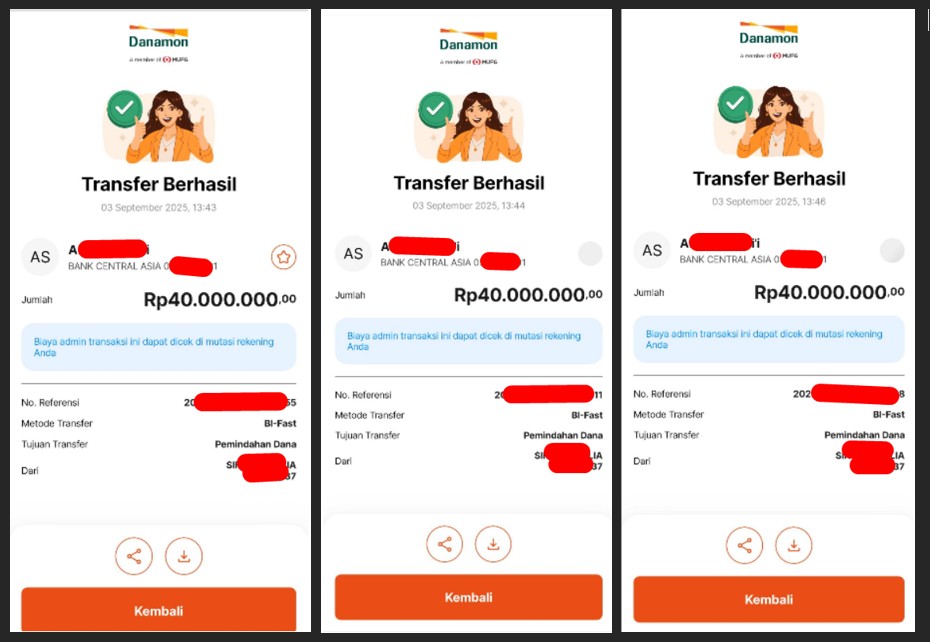Screen dimensions: 930x642
Task: Click AS avatar on 13:43 receipt
Action: 40,257
